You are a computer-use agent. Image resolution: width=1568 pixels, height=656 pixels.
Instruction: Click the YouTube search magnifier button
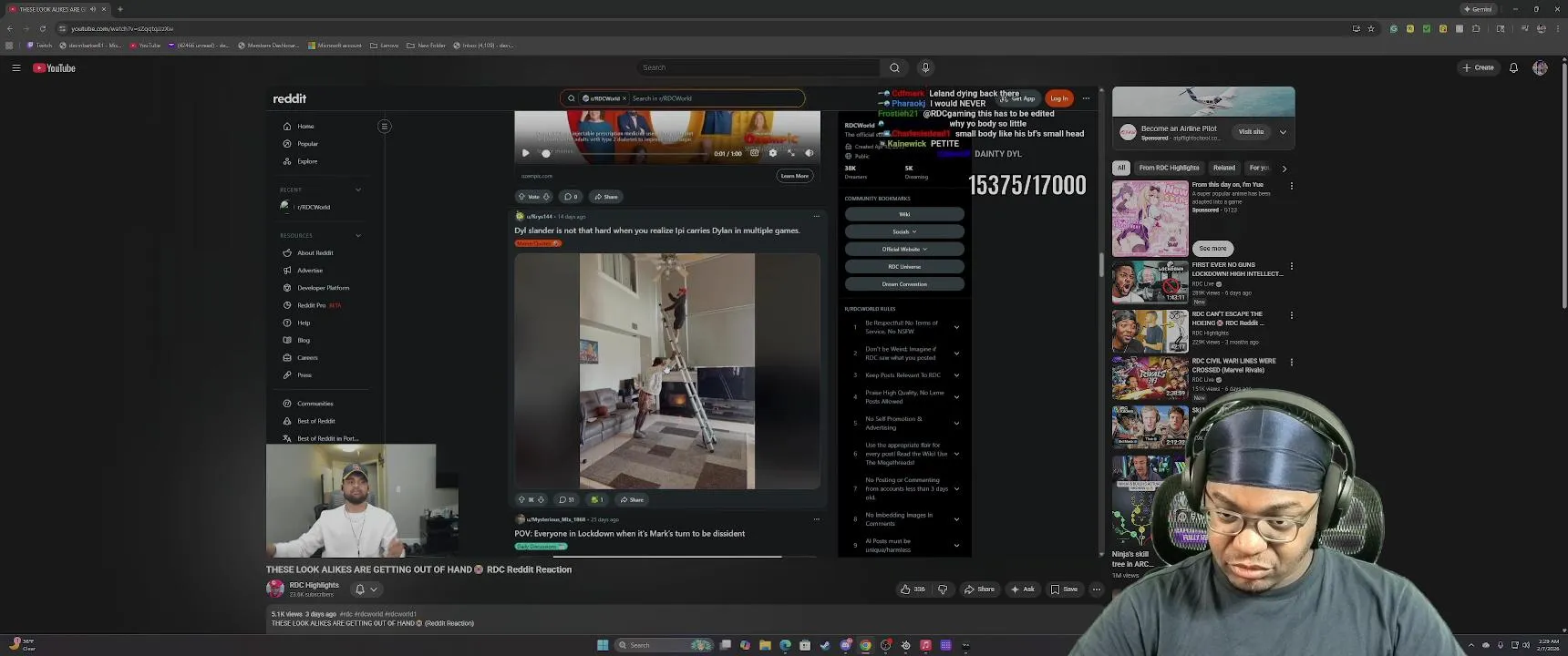click(894, 67)
